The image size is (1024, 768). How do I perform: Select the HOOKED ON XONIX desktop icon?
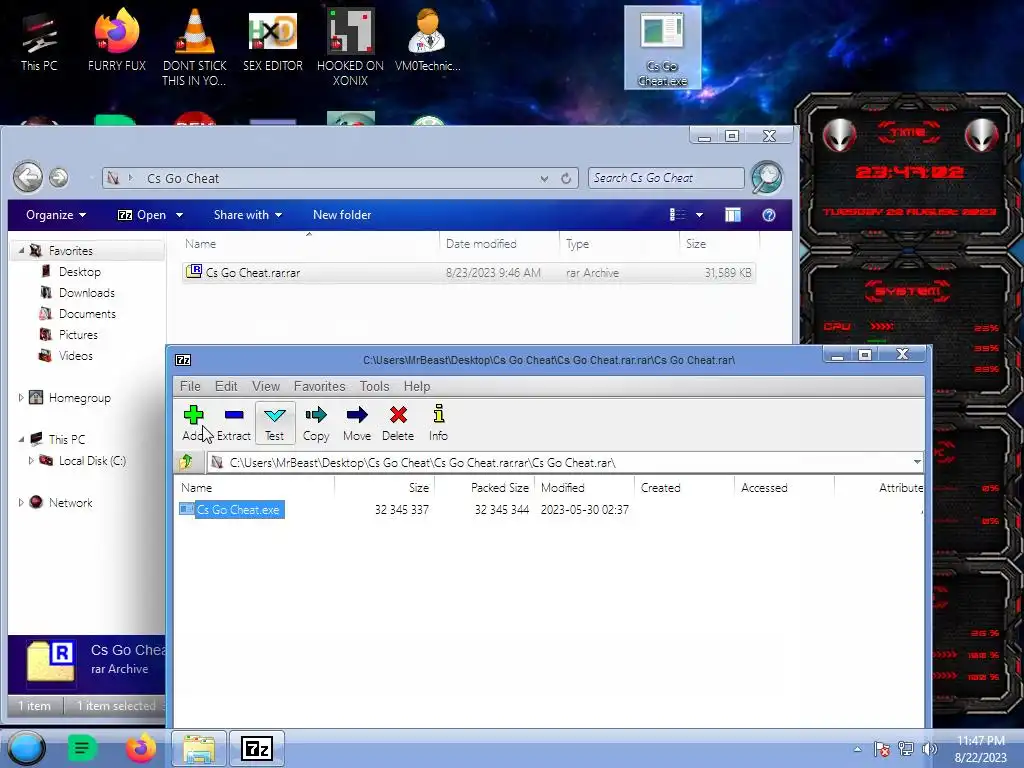350,46
